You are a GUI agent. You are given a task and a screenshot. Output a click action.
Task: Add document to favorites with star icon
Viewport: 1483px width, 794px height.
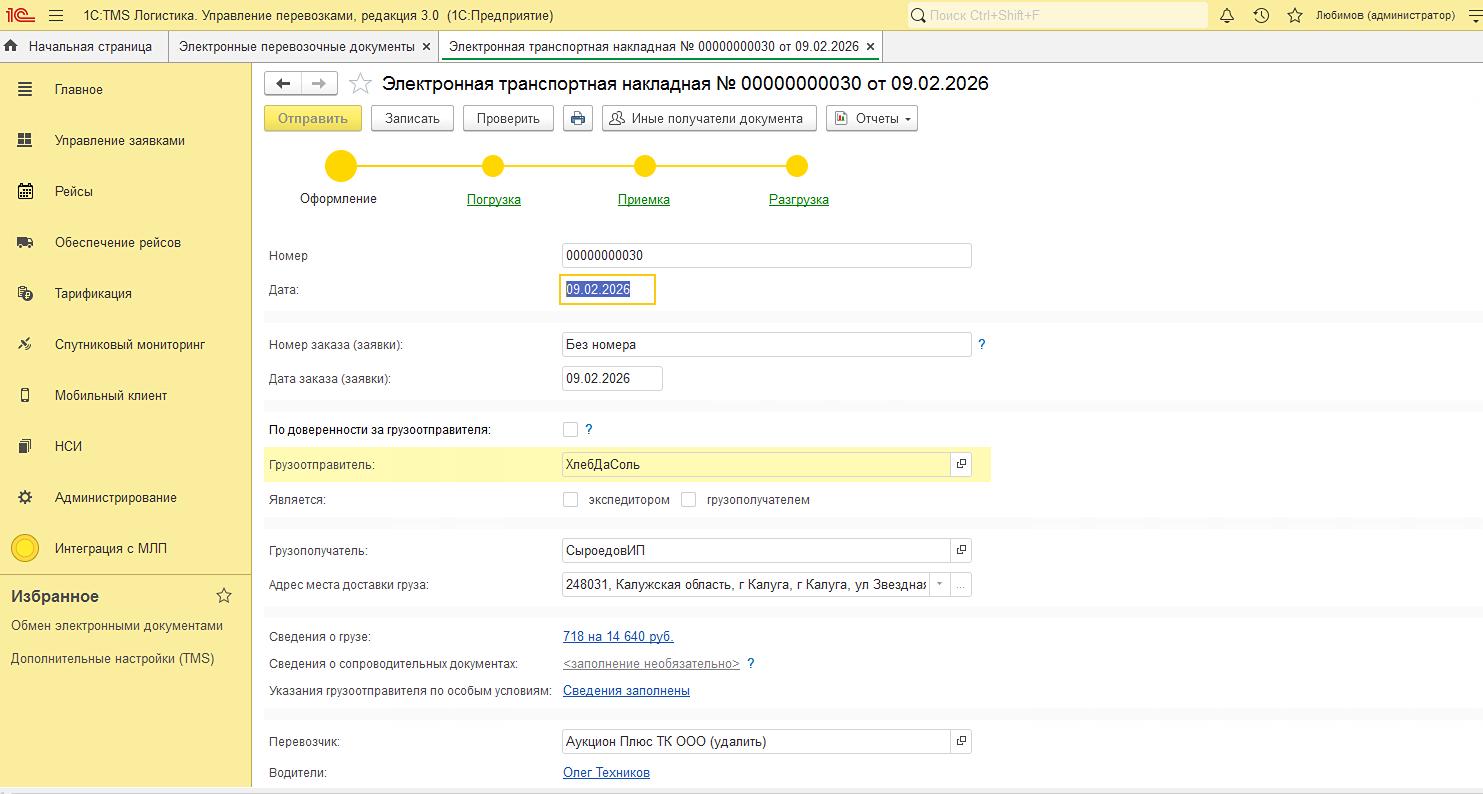click(361, 84)
